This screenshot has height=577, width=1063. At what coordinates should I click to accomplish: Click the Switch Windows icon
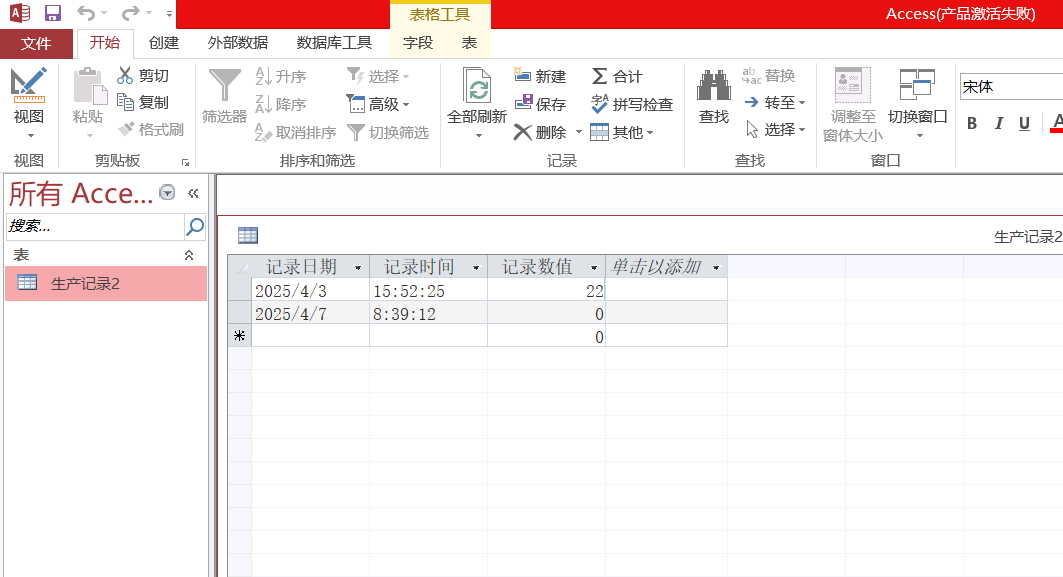[x=917, y=87]
